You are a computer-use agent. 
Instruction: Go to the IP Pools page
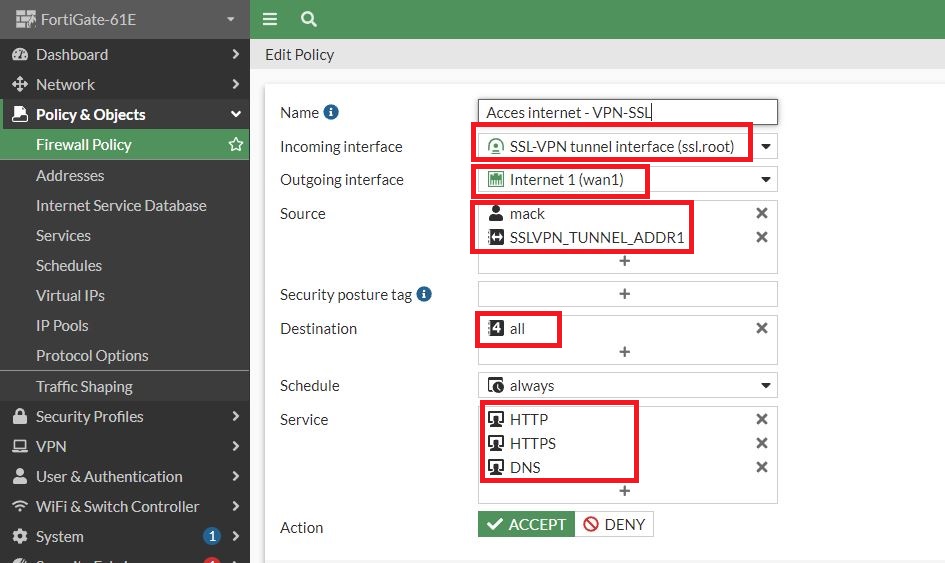[x=62, y=325]
